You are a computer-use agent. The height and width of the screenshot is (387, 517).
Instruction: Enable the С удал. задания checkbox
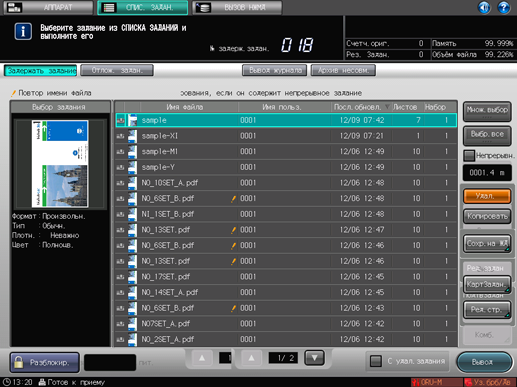coord(376,361)
